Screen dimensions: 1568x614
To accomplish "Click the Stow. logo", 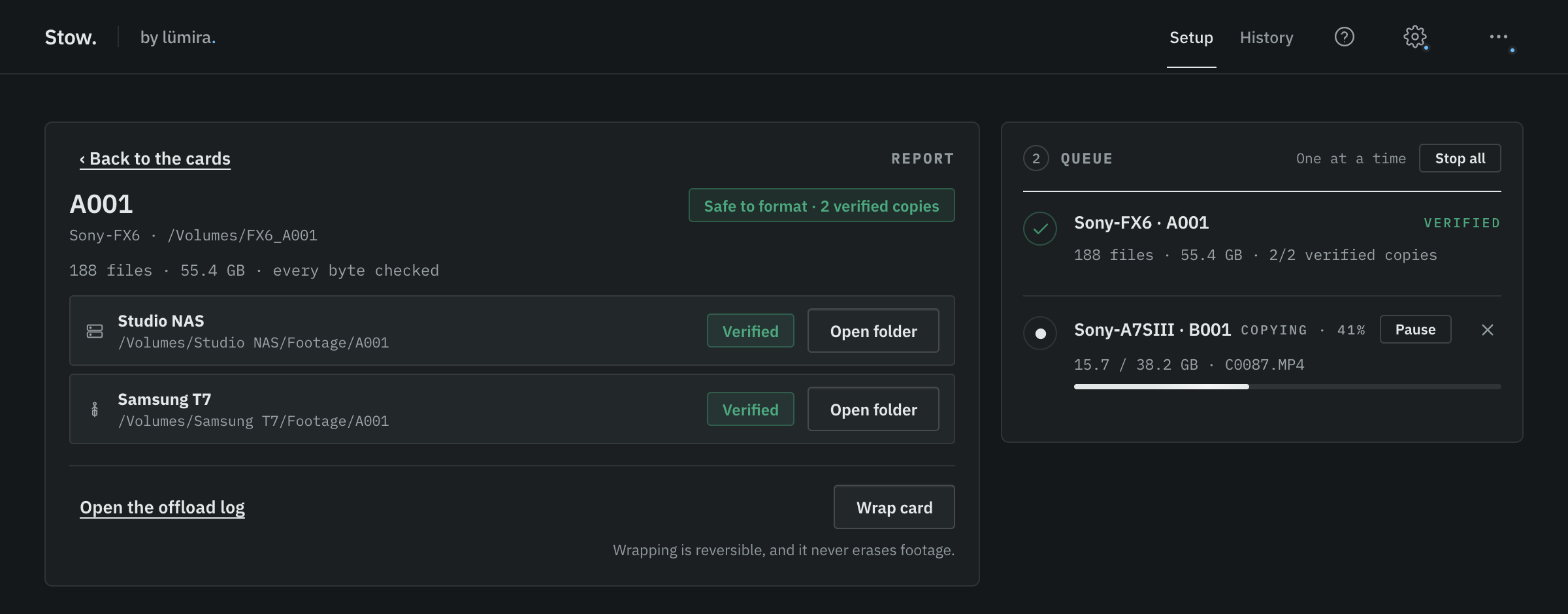I will 71,37.
